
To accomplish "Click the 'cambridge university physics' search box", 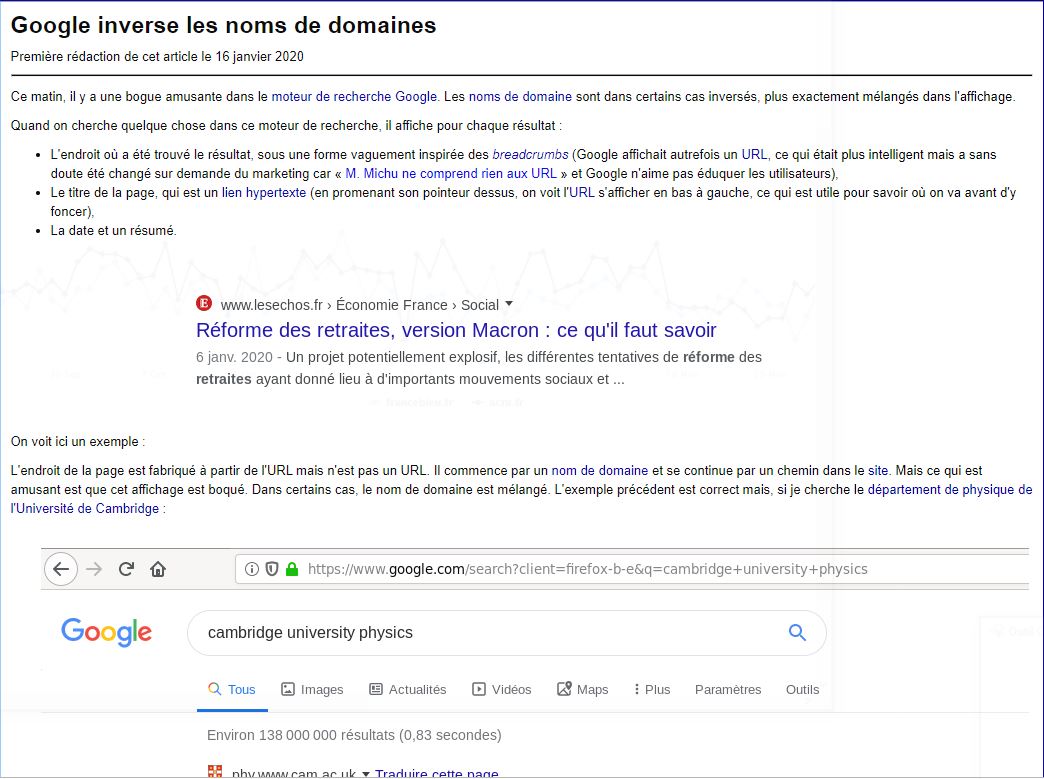I will click(x=506, y=633).
